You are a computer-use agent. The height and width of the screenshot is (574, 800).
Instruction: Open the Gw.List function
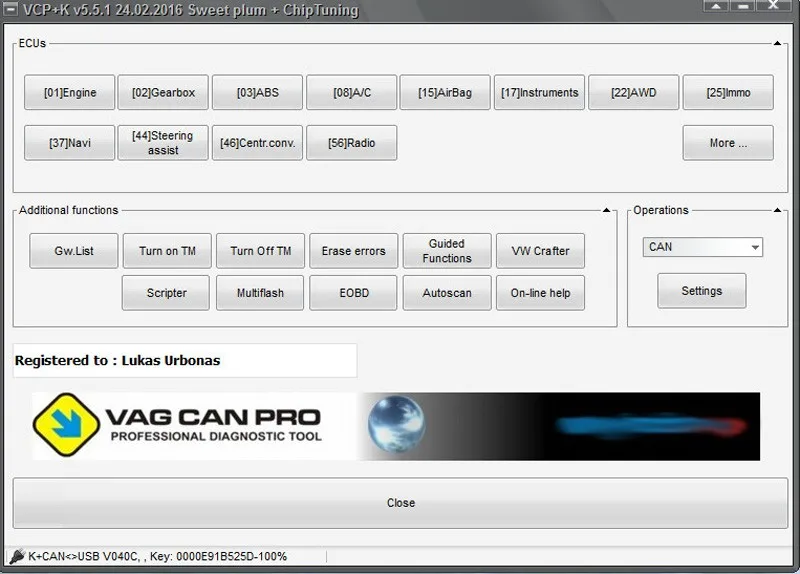pyautogui.click(x=74, y=251)
